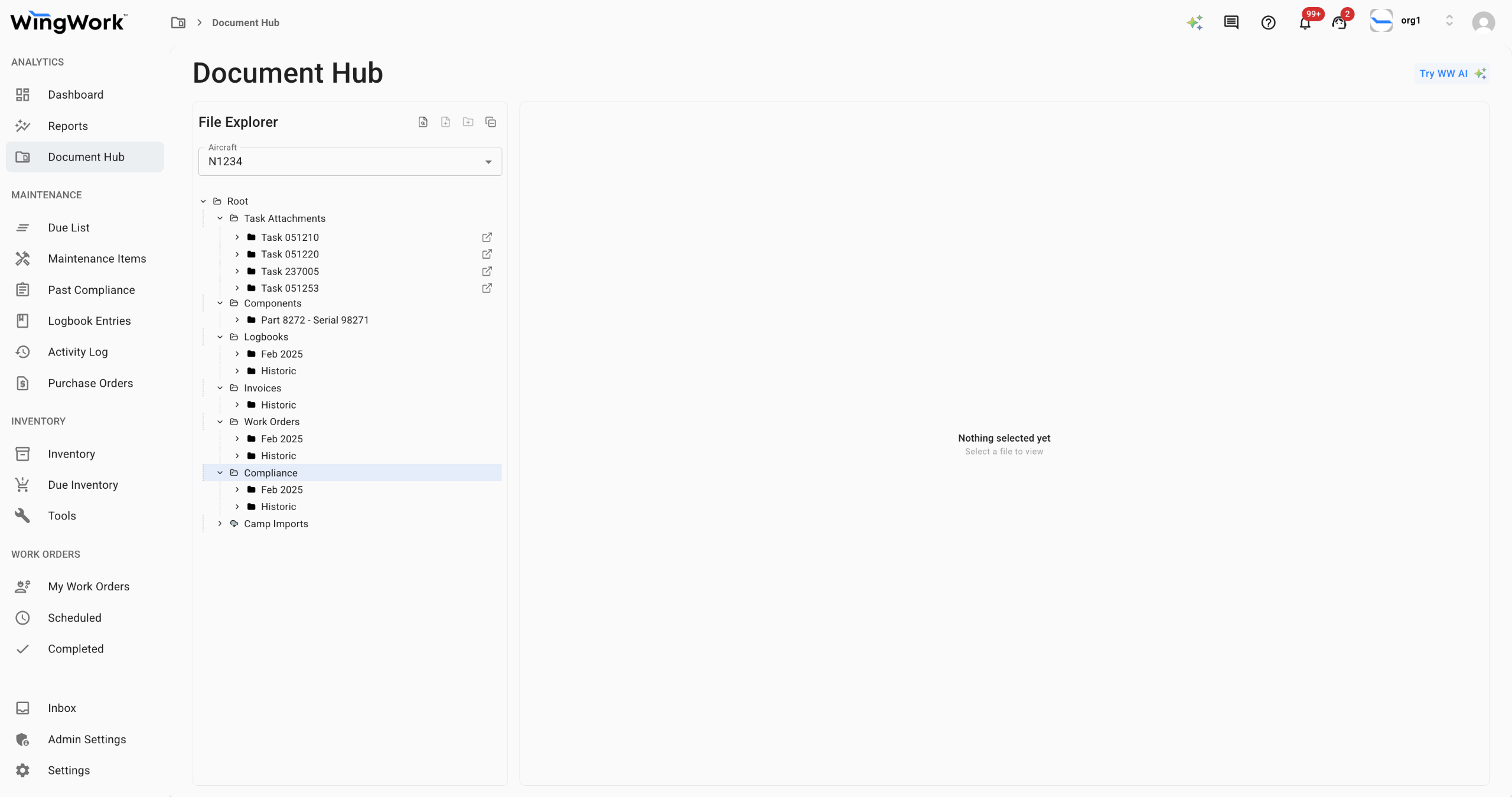Image resolution: width=1512 pixels, height=797 pixels.
Task: Open the Aircraft N1234 dropdown
Action: (350, 162)
